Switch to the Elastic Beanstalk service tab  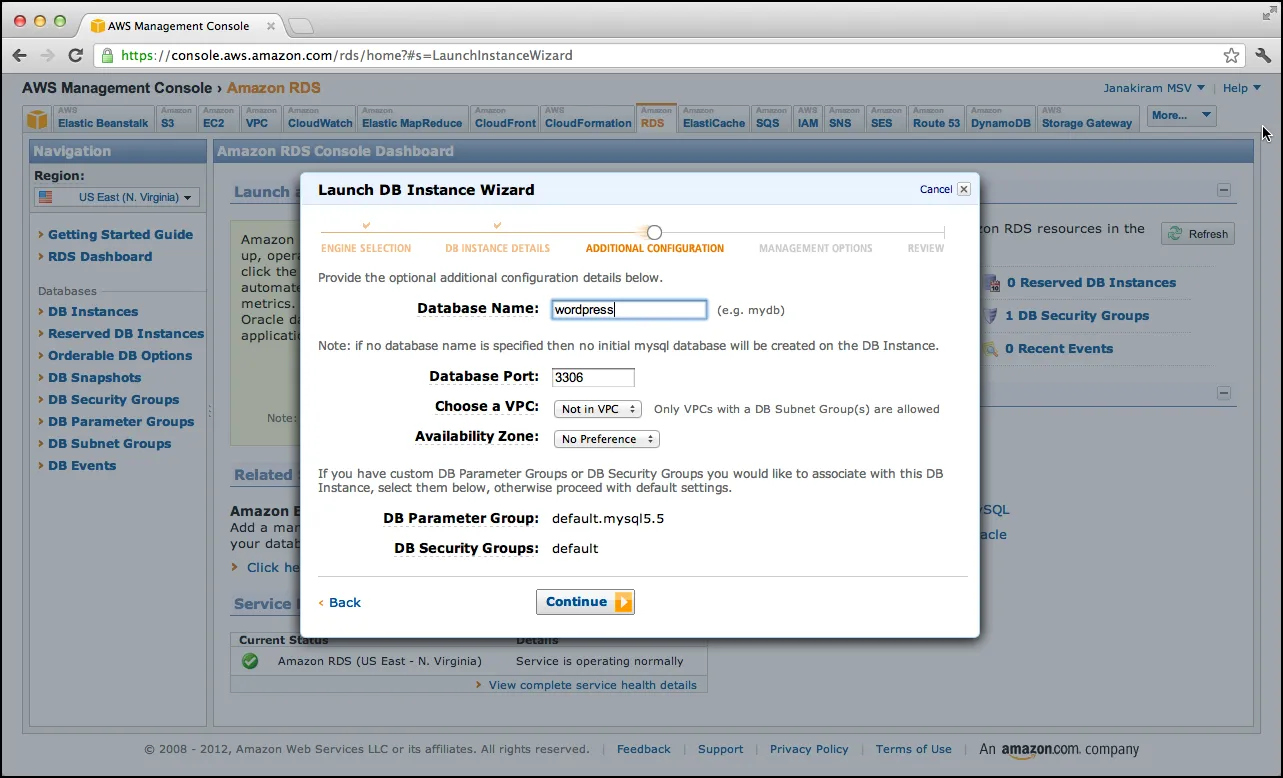coord(102,118)
